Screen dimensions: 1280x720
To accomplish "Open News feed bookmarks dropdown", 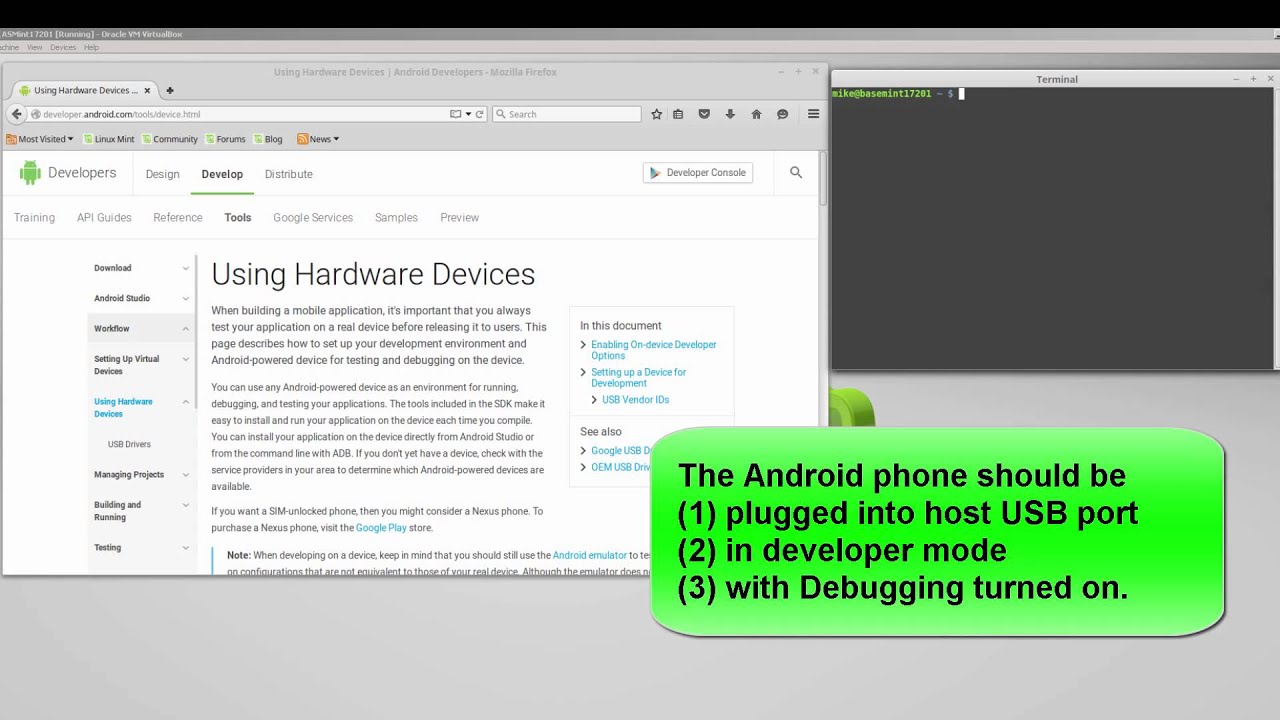I will tap(318, 139).
